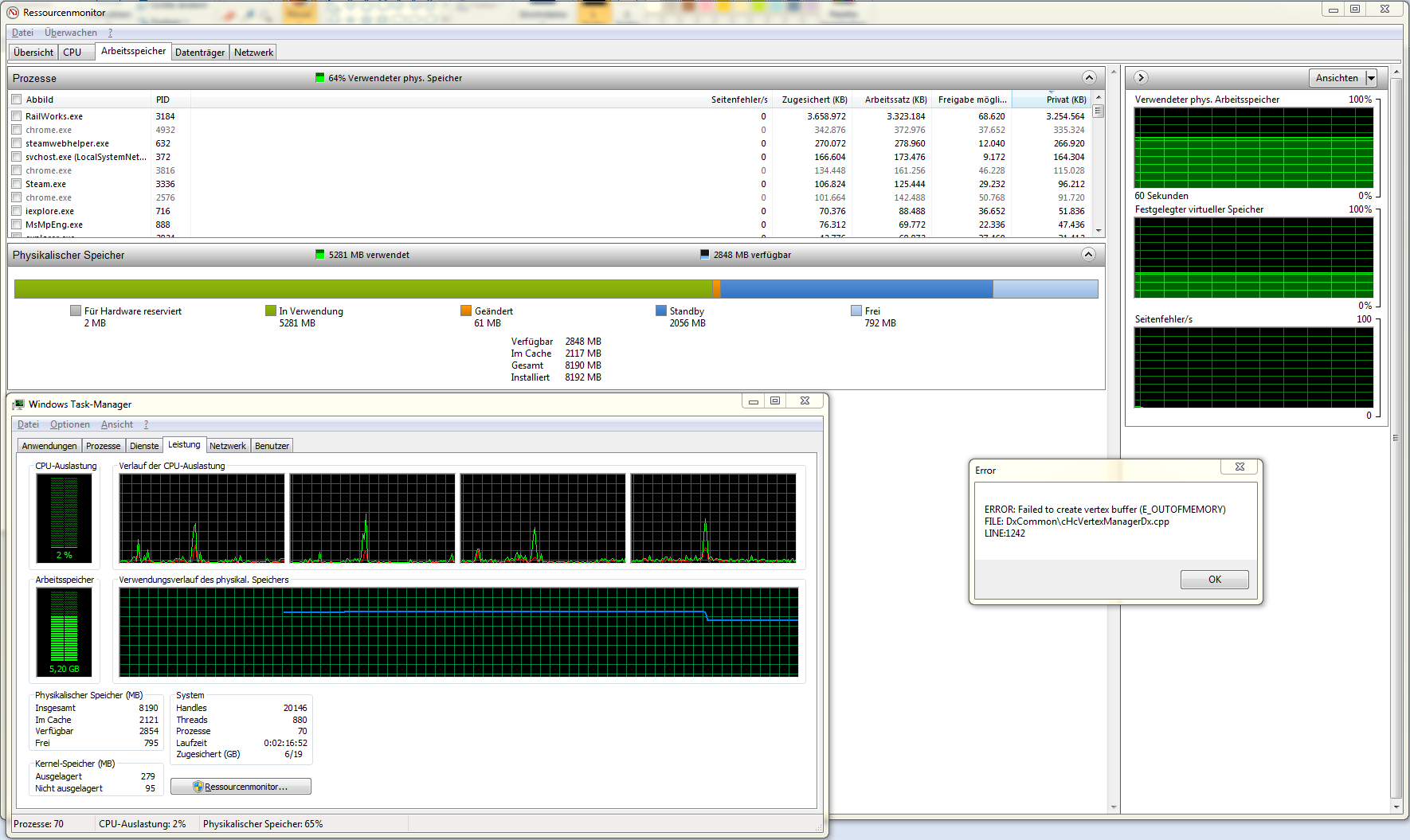Collapse graphs pane with arrow button

(1141, 78)
